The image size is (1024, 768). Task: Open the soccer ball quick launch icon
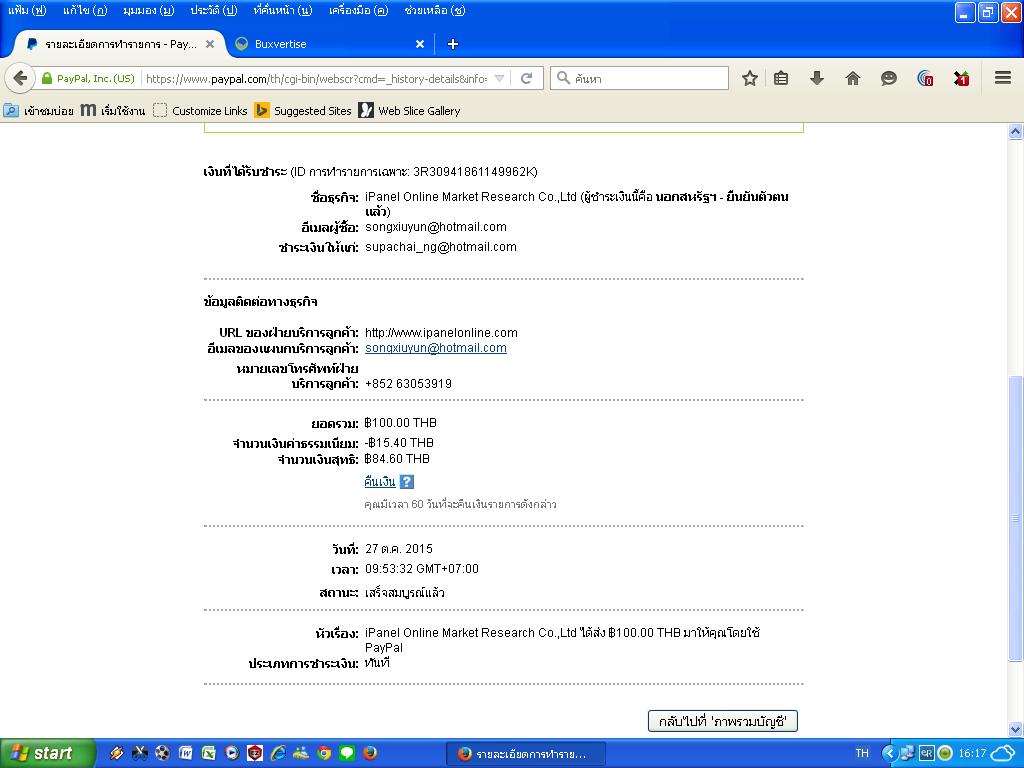coord(163,753)
